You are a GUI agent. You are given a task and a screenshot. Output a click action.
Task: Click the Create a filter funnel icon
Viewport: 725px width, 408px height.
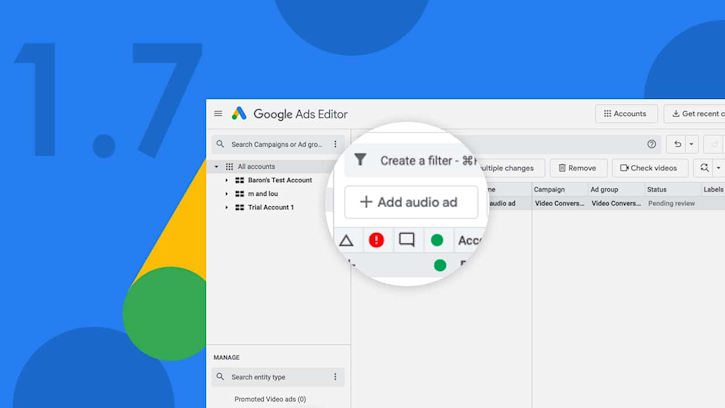pos(360,160)
